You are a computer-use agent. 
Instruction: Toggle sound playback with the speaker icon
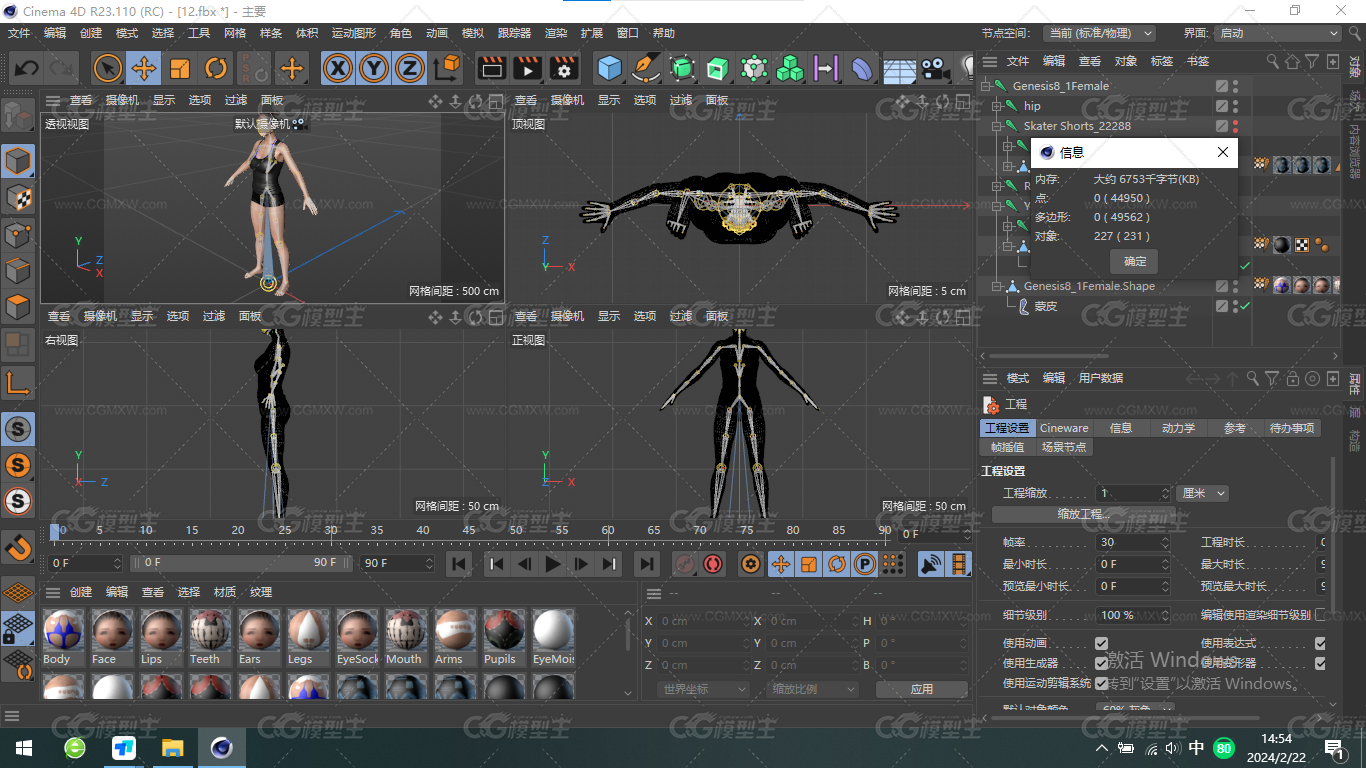pyautogui.click(x=931, y=564)
